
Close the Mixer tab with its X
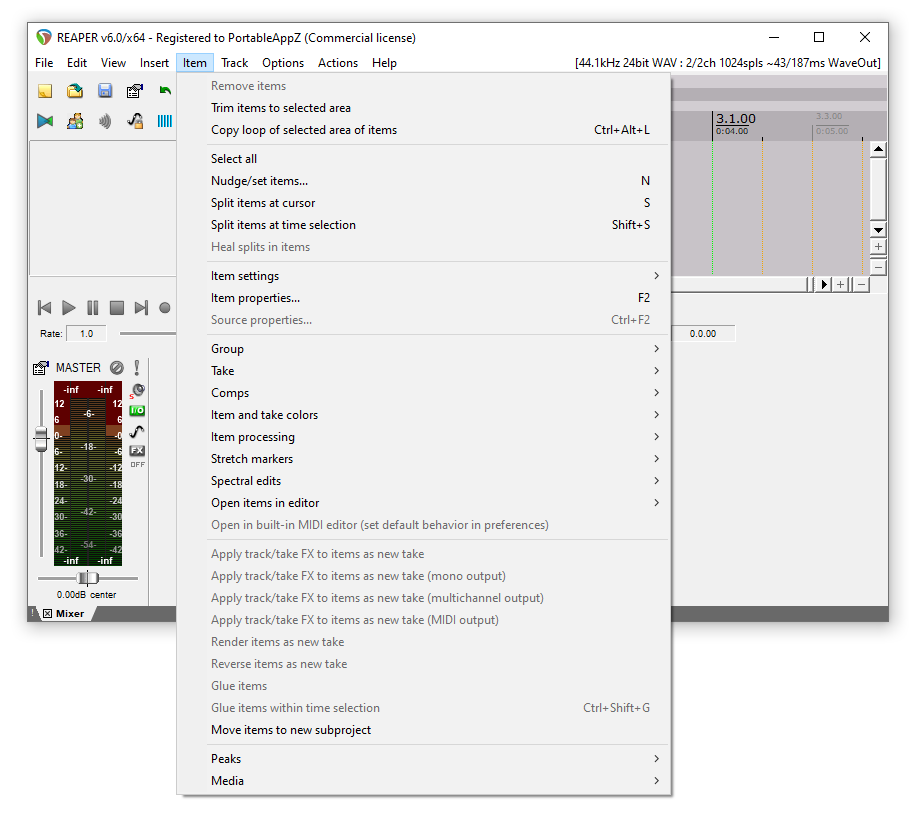48,614
